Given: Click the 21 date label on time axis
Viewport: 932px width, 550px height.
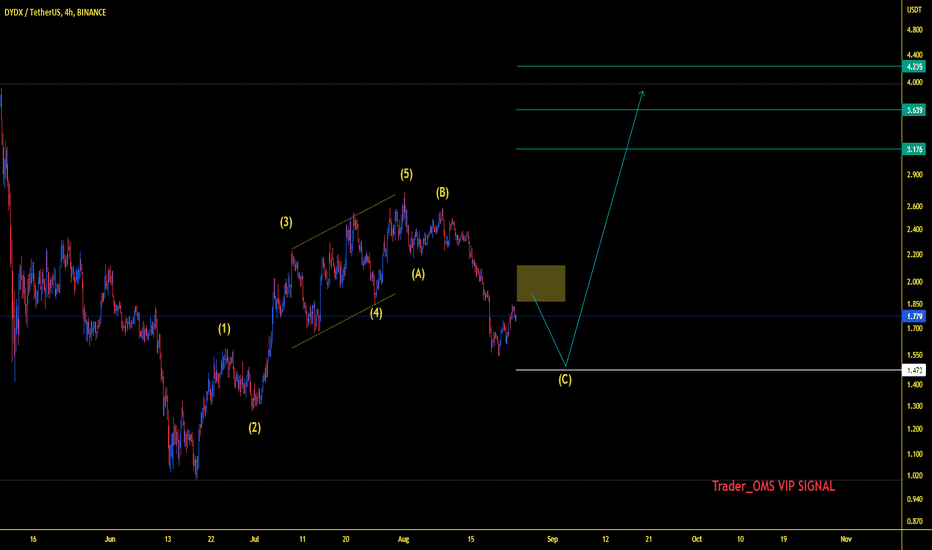Looking at the screenshot, I should point(648,539).
